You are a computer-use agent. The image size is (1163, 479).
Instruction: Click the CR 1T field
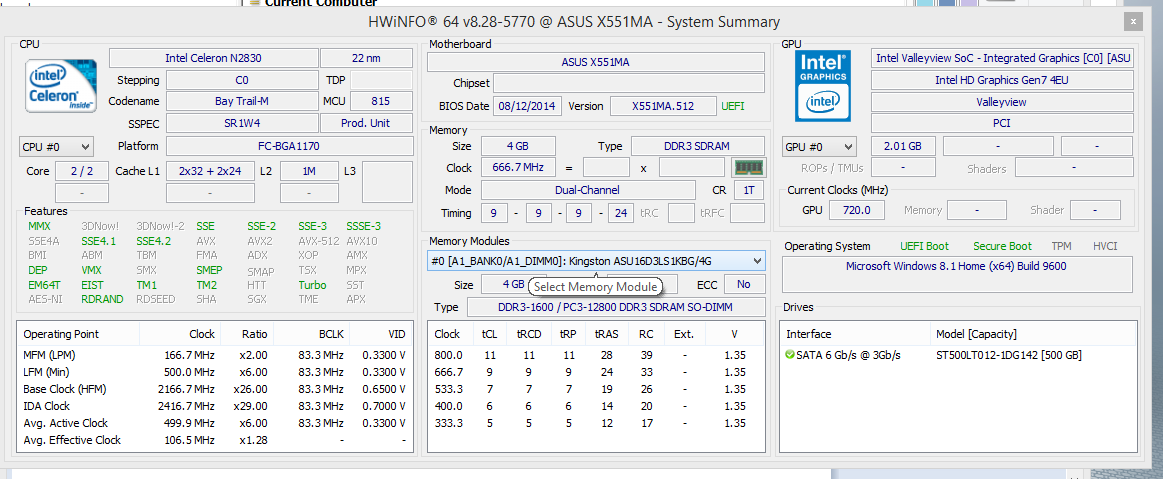749,190
